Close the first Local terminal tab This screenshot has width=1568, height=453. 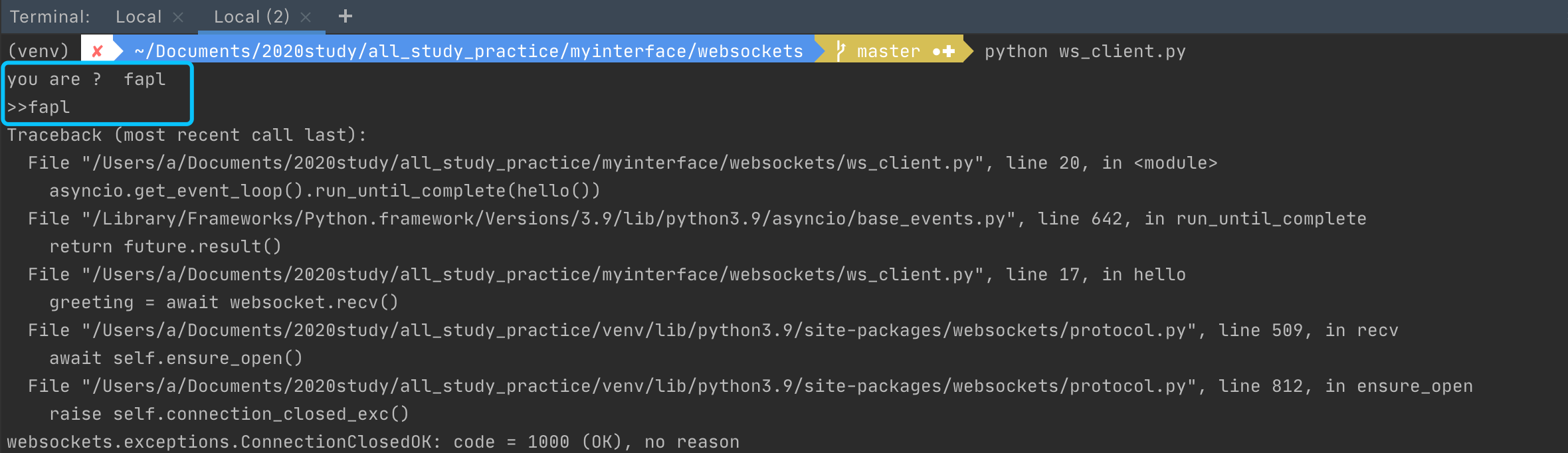pos(178,17)
